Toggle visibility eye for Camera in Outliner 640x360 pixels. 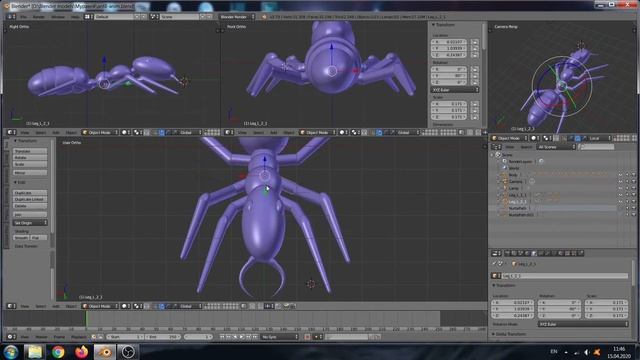620,181
